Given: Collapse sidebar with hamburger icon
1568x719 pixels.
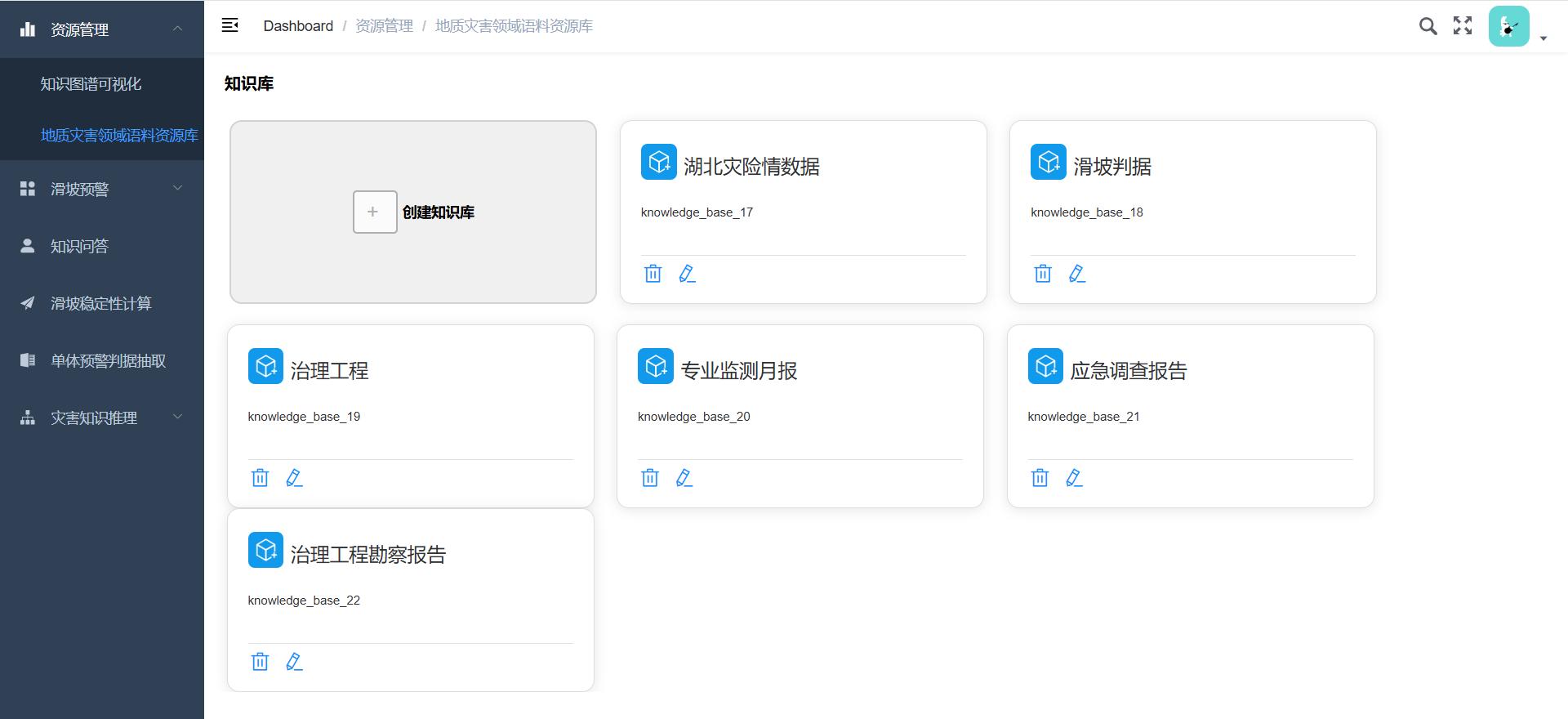Looking at the screenshot, I should coord(230,26).
